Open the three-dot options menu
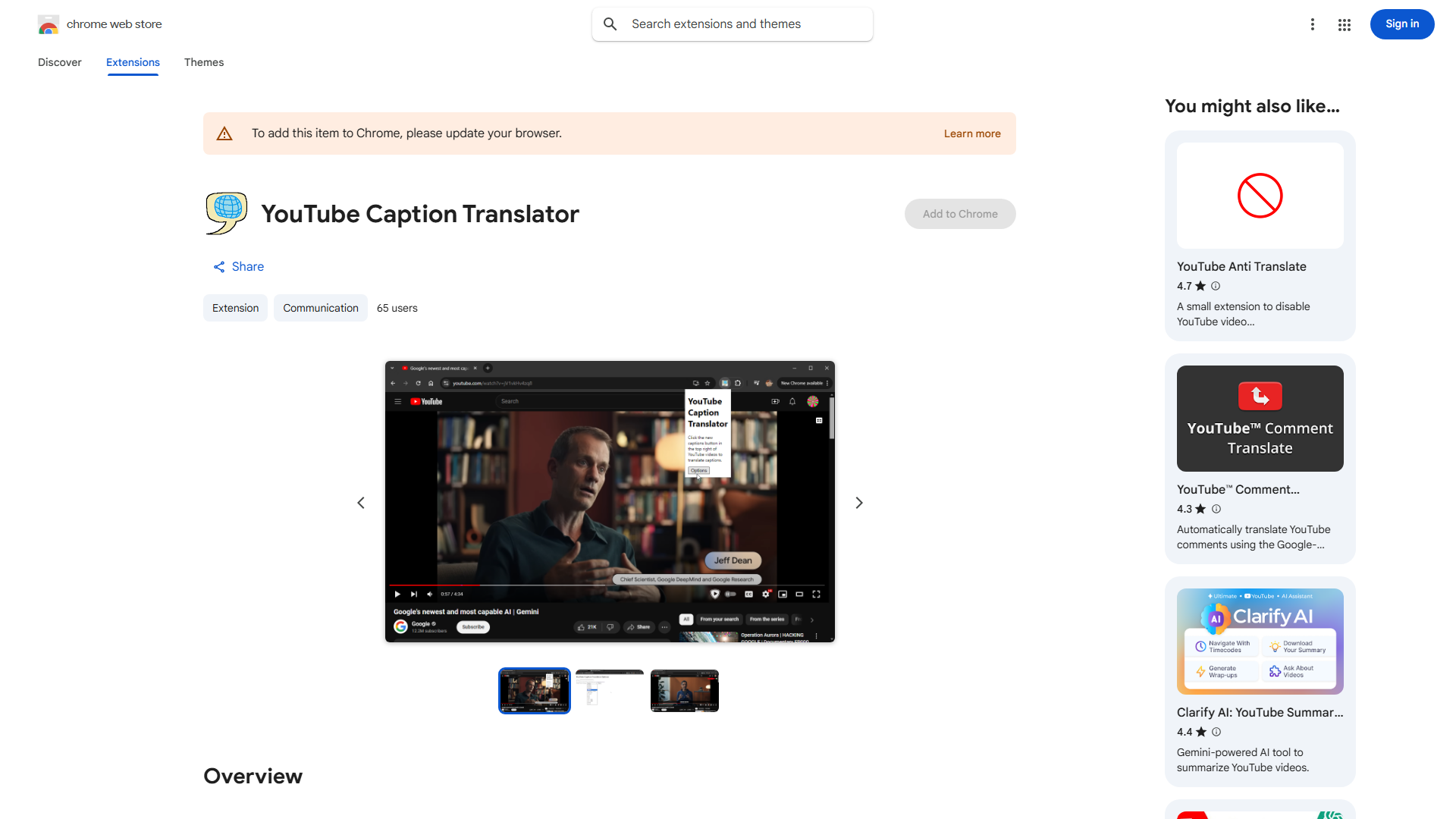Screen dimensions: 1456x819 1313,24
